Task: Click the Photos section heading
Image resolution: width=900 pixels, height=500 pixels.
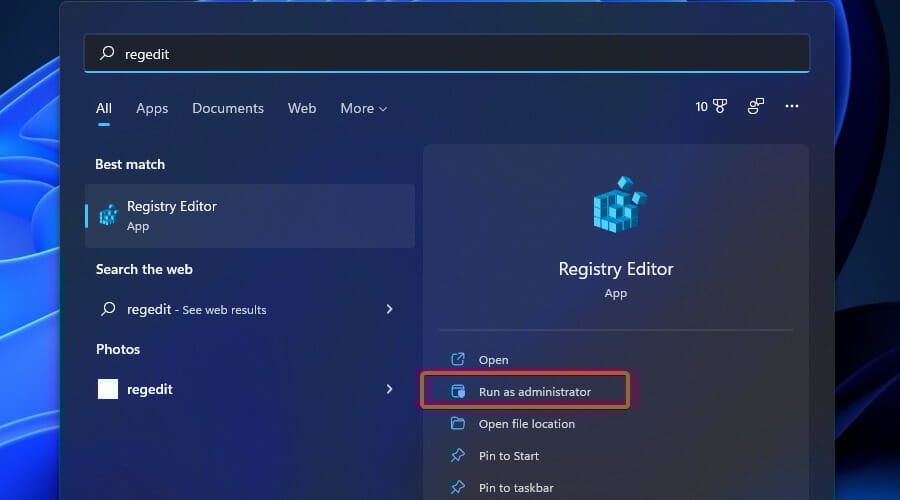Action: click(118, 349)
